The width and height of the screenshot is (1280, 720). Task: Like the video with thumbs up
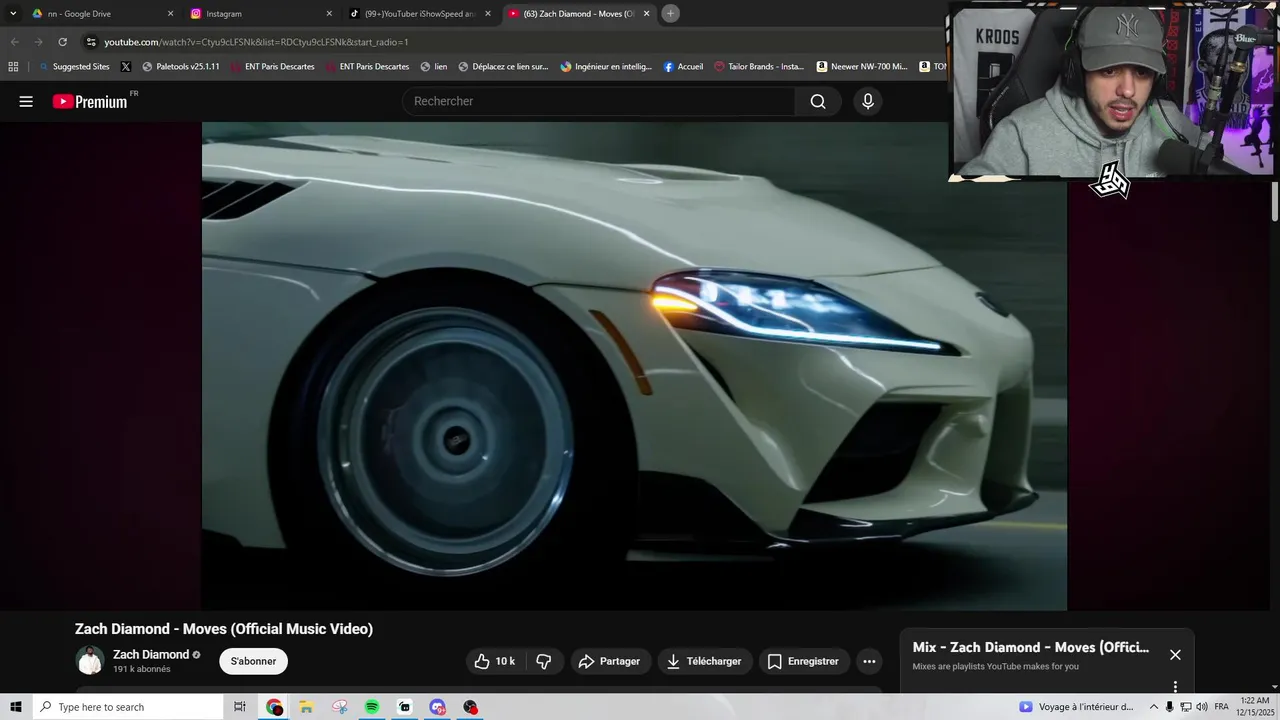tap(495, 661)
